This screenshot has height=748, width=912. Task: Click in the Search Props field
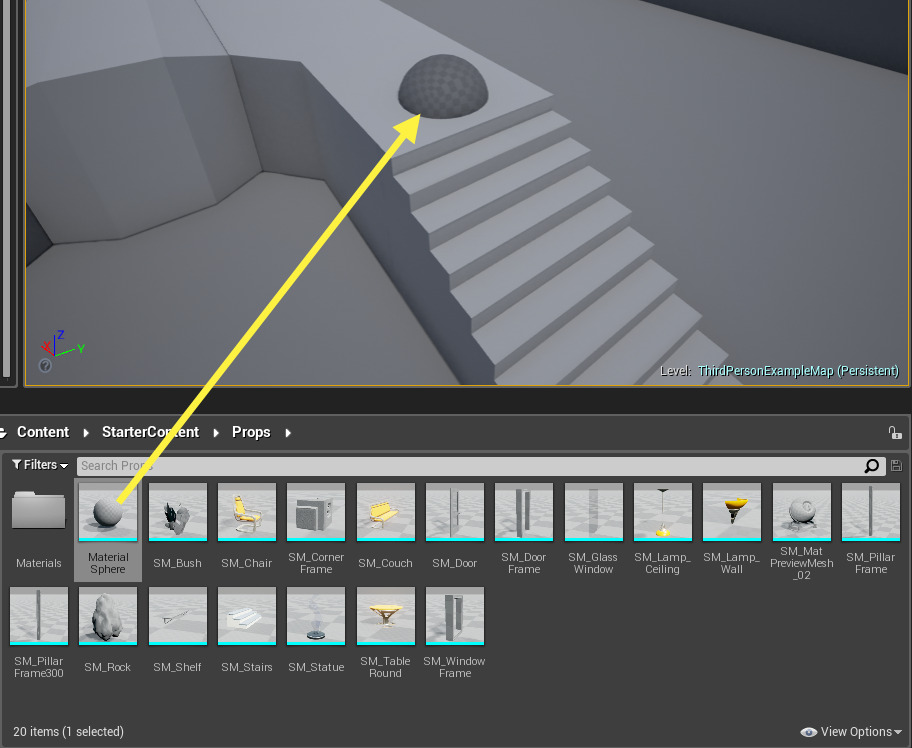coord(470,465)
